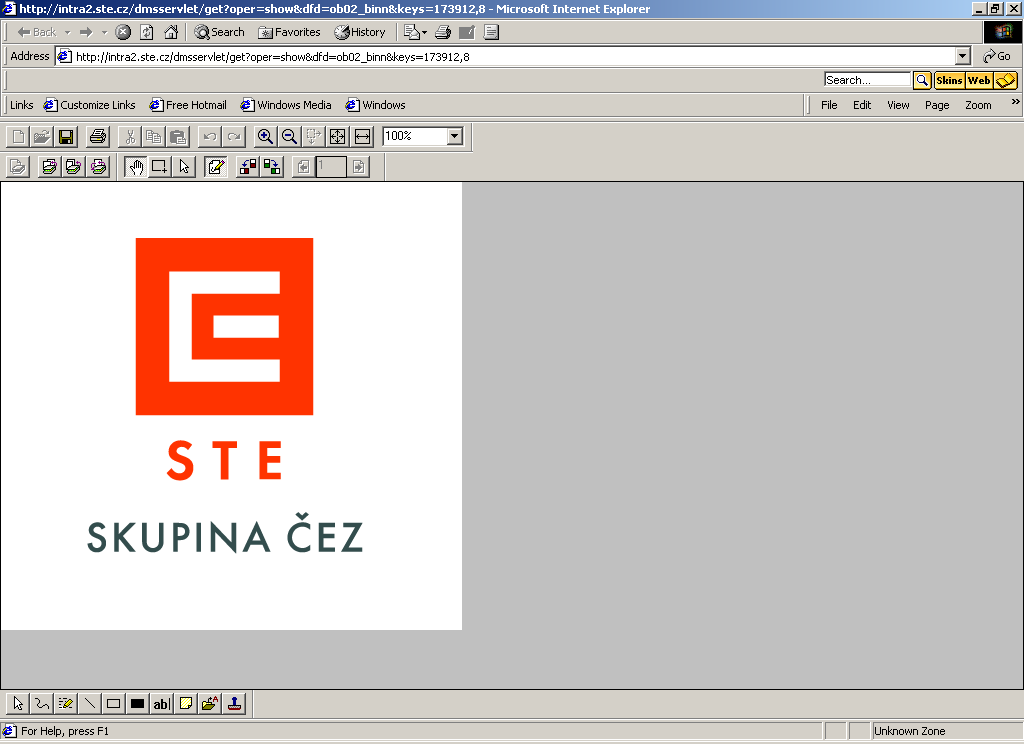Screen dimensions: 1024x744
Task: Select the Typed text 'ab|' annotation tool
Action: pos(161,704)
